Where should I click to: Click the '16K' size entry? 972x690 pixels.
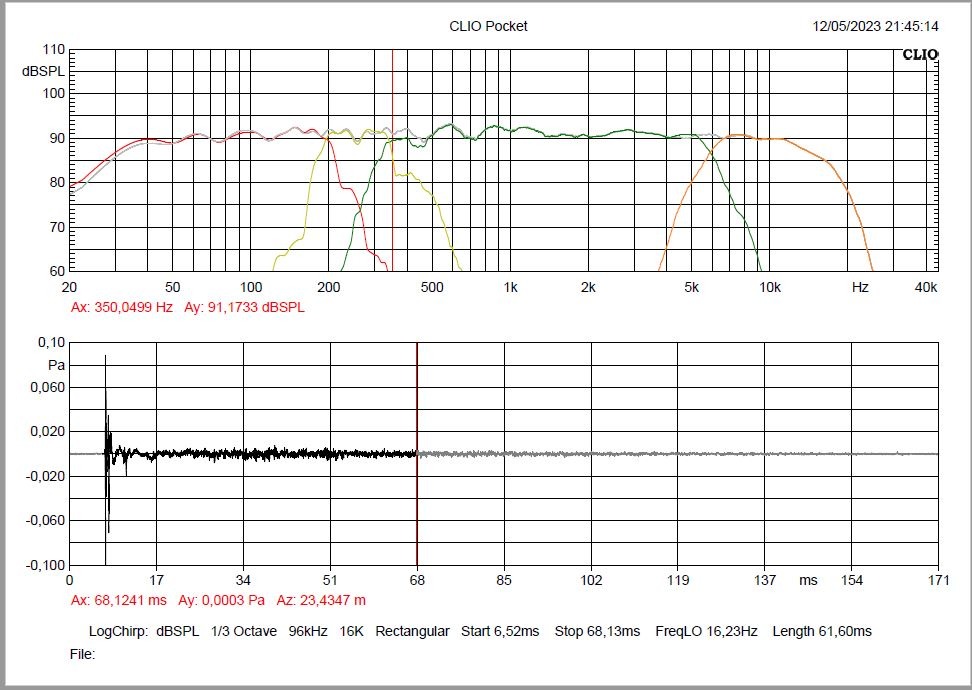pyautogui.click(x=351, y=631)
